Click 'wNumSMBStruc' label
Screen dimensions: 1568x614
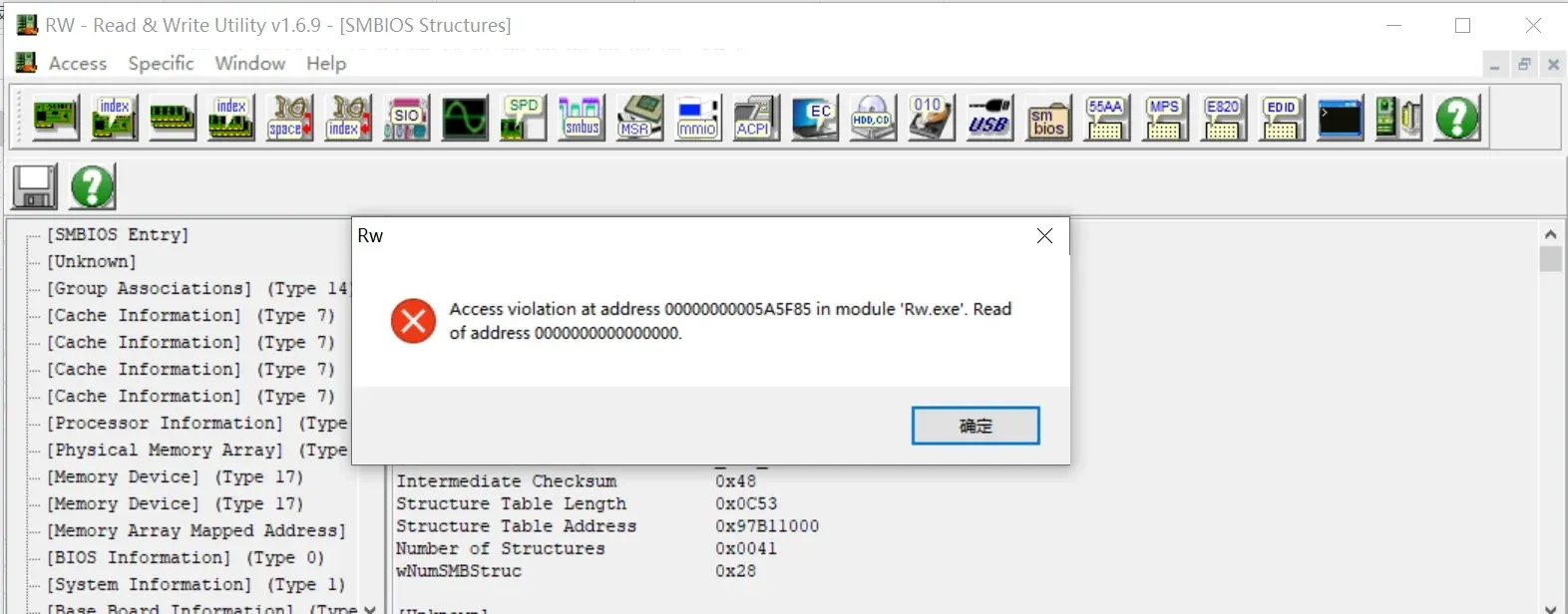(458, 572)
